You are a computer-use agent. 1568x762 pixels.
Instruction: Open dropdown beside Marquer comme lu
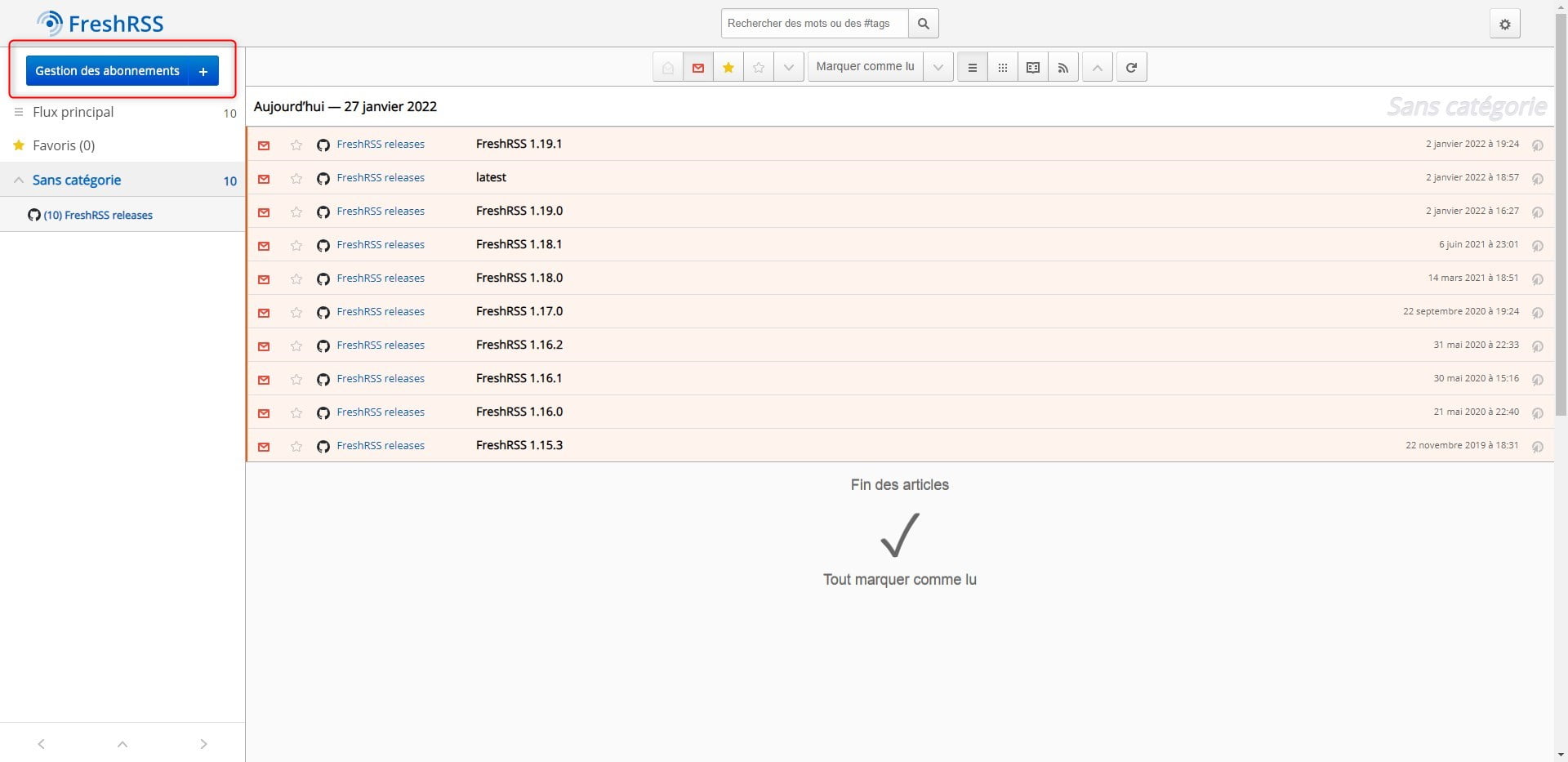[x=938, y=67]
